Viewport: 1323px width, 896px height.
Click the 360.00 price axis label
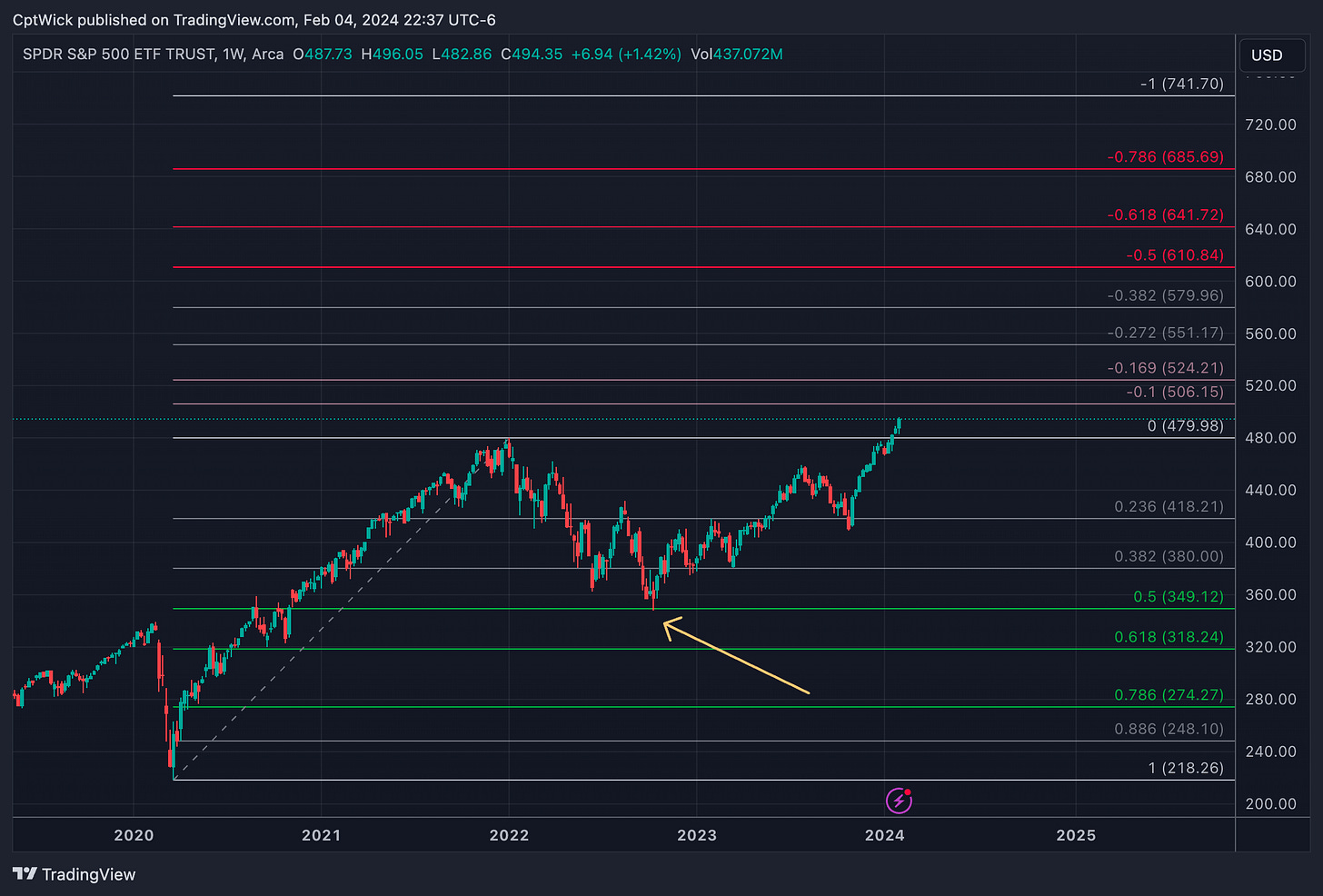coord(1270,594)
